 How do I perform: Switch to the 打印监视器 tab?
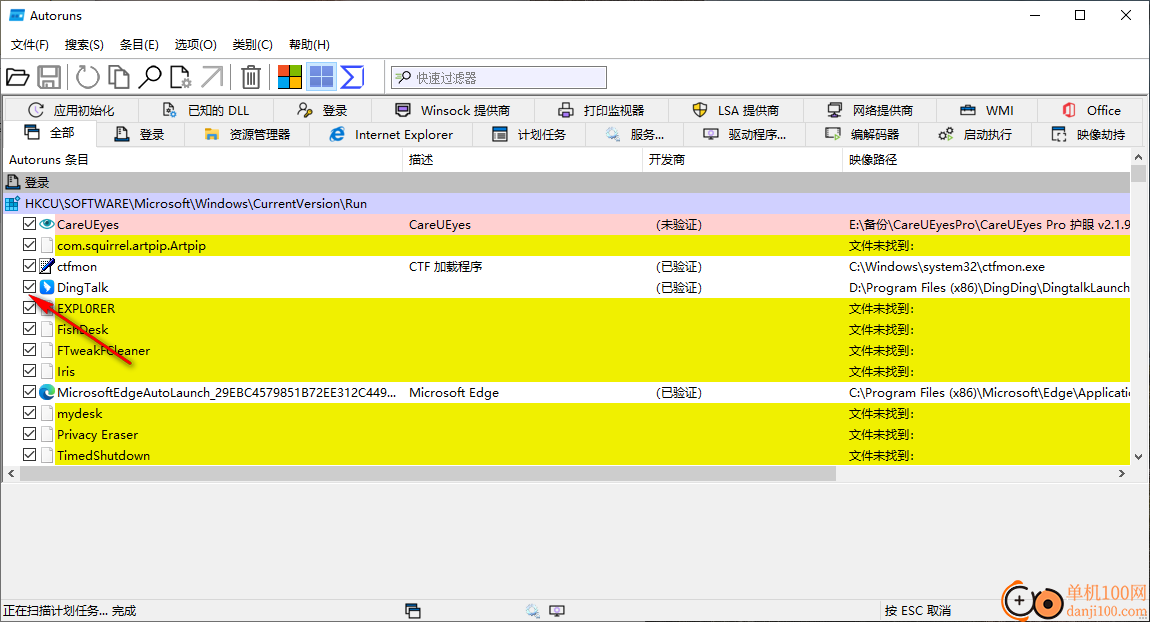point(601,110)
